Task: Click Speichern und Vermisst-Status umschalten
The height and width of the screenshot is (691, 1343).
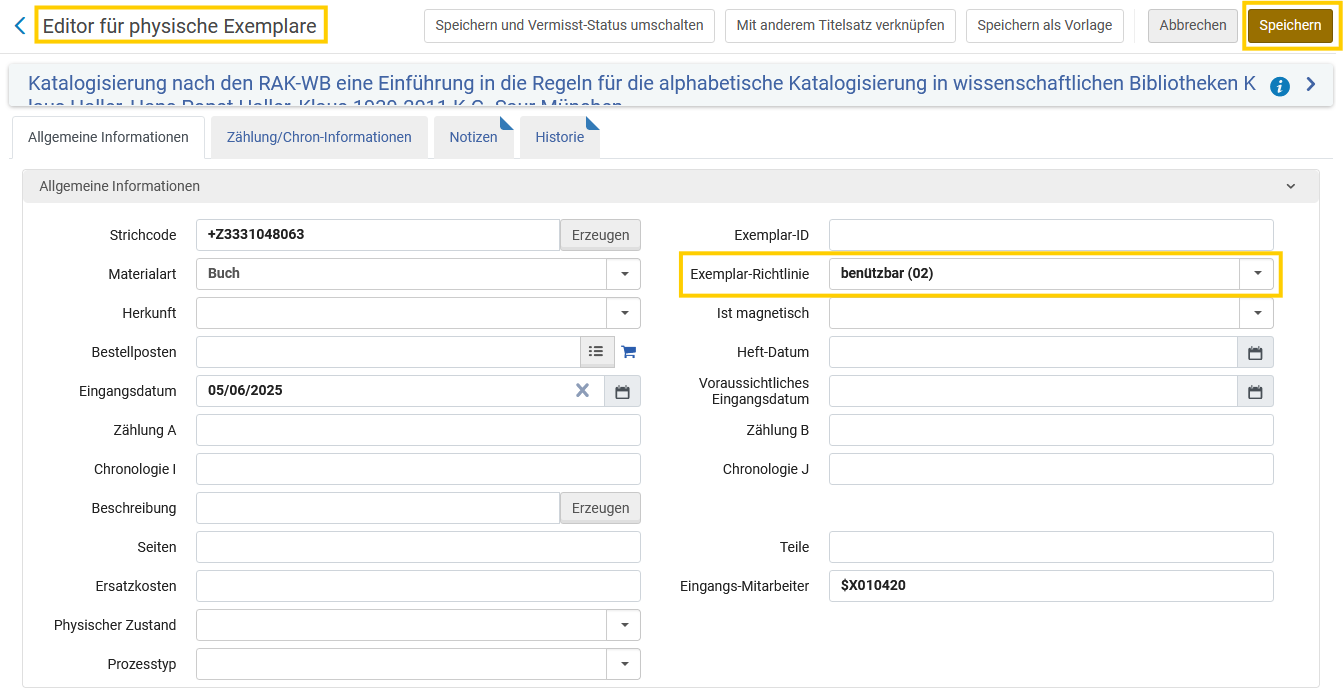Action: pos(569,25)
